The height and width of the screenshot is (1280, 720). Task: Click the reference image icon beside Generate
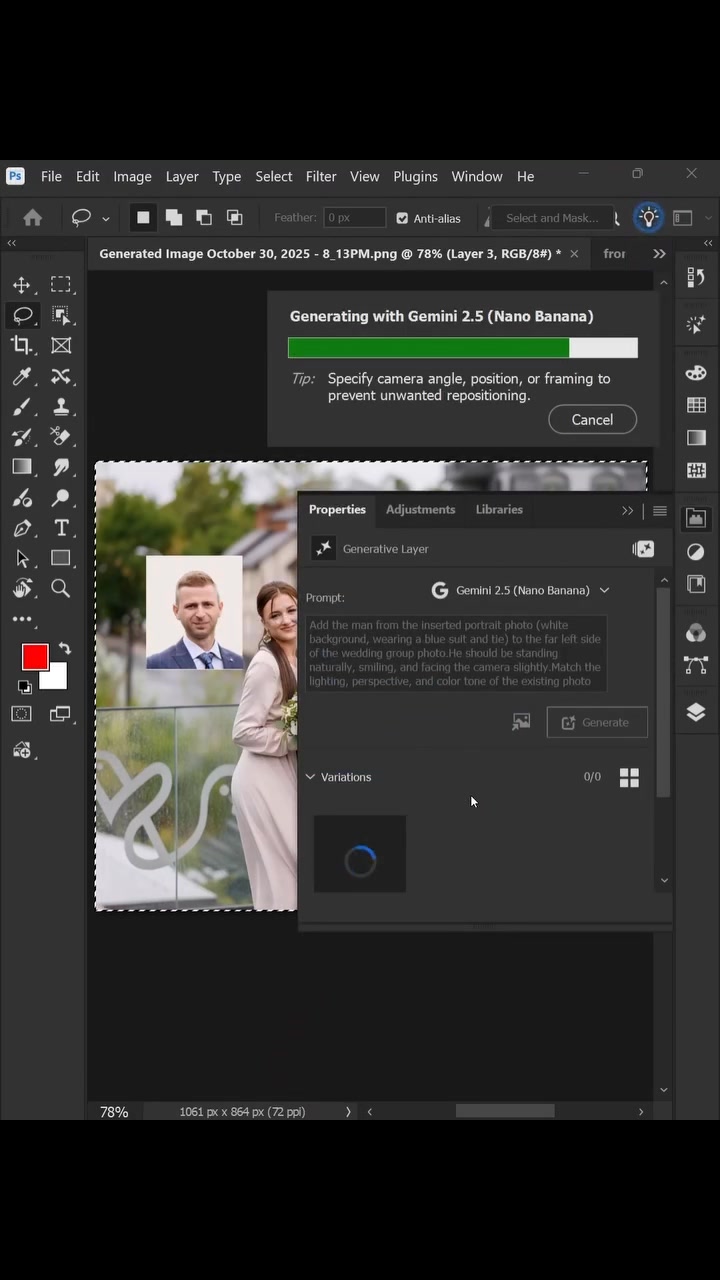click(521, 722)
